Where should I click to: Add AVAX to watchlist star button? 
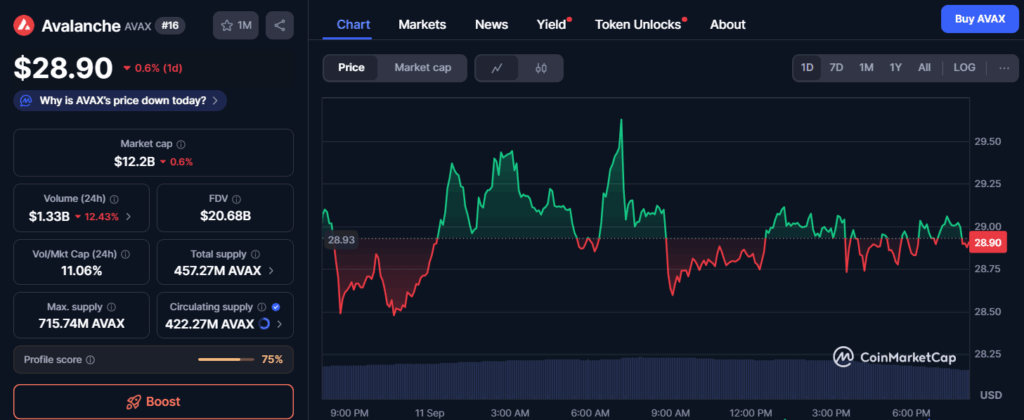(236, 25)
